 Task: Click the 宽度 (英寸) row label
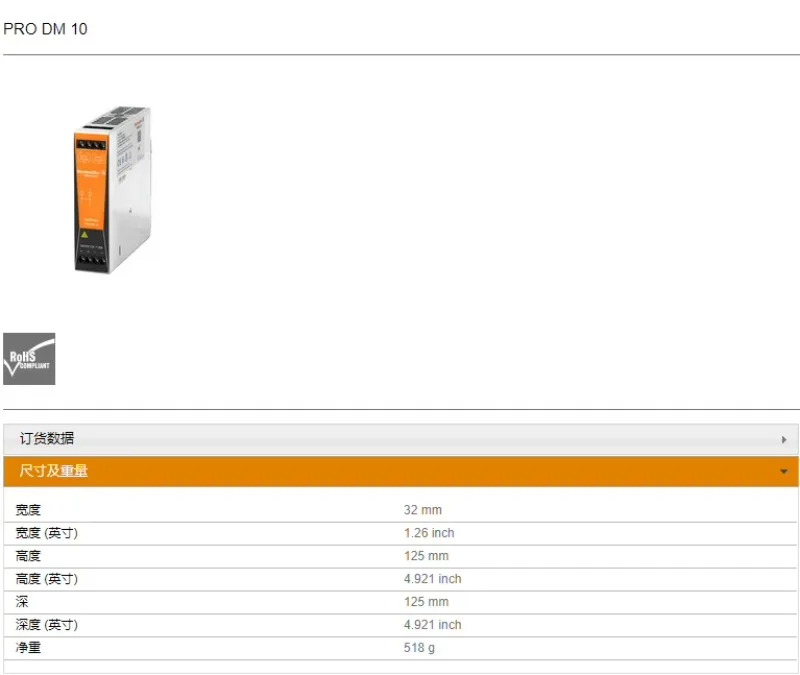coord(46,533)
